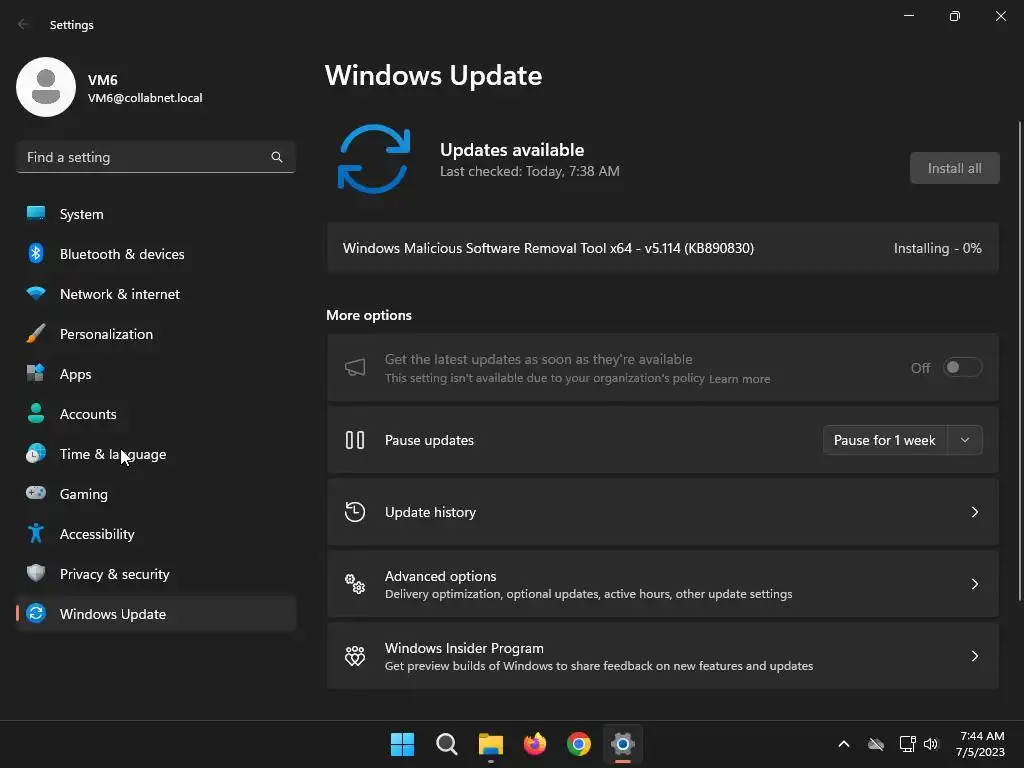The height and width of the screenshot is (768, 1024).
Task: Click the network display tray icon
Action: click(907, 744)
